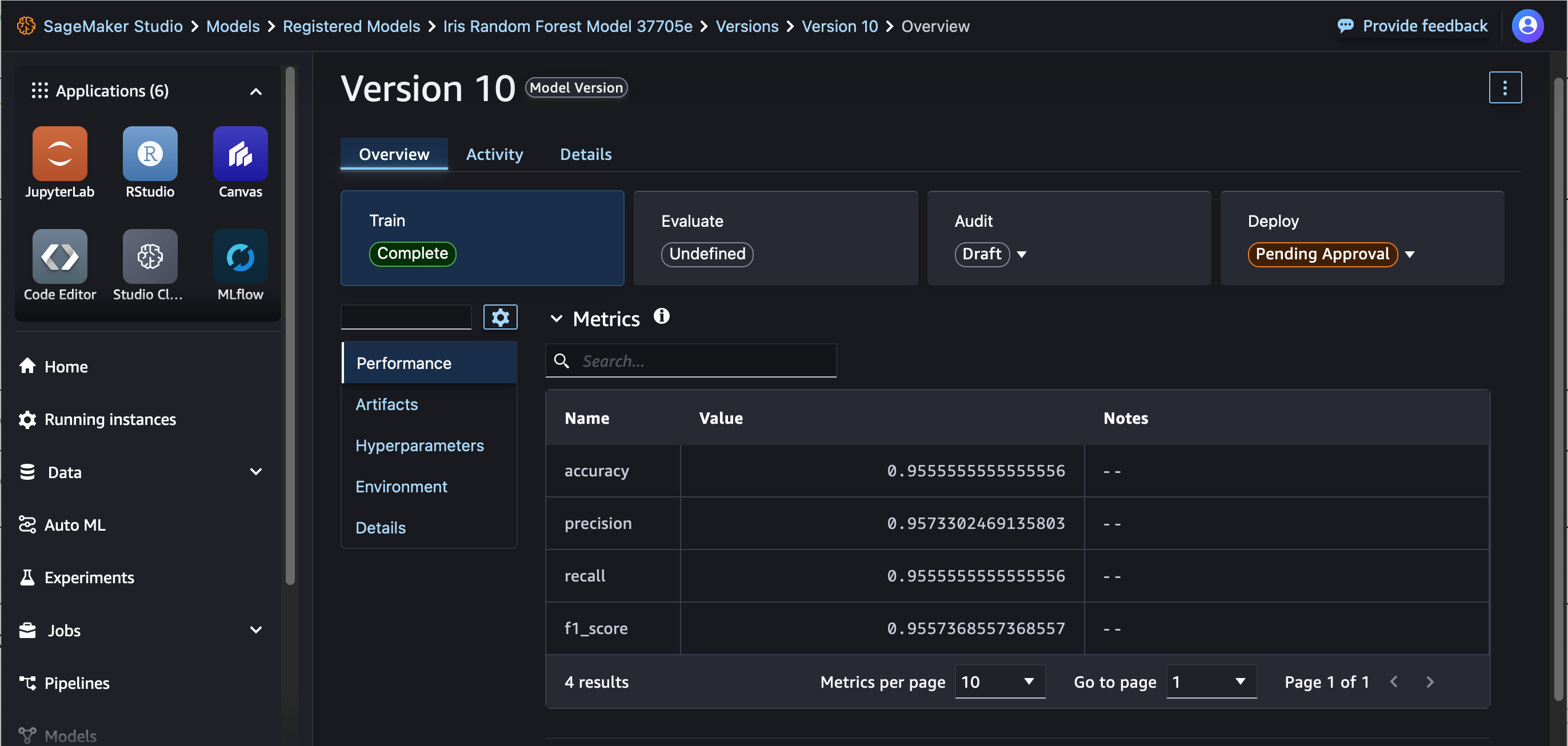Expand the Audit stage dropdown
Screen dimensions: 1568x746
pos(1023,253)
